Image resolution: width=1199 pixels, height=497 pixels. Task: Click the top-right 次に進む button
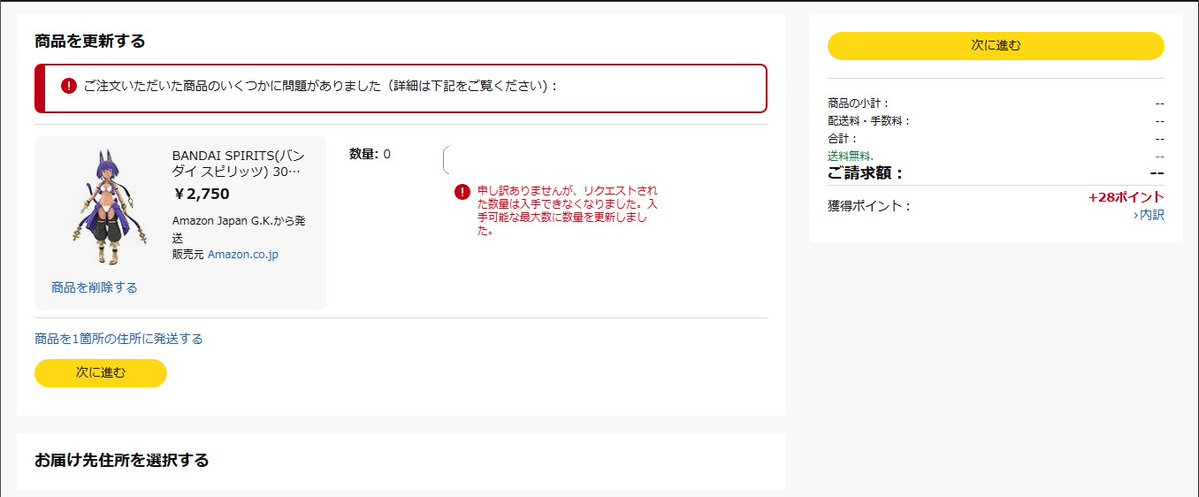996,46
